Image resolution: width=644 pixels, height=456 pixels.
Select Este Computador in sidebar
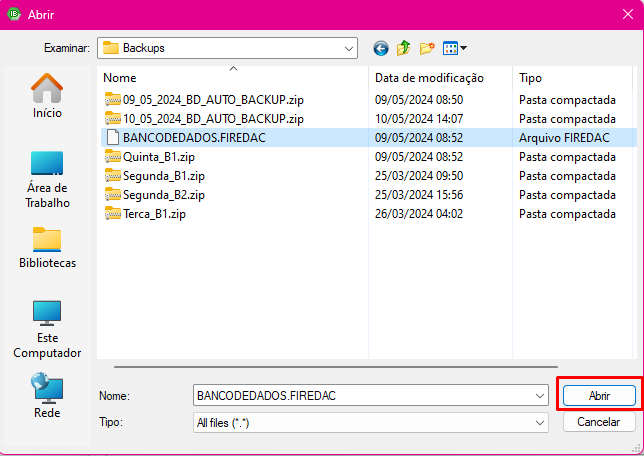47,329
